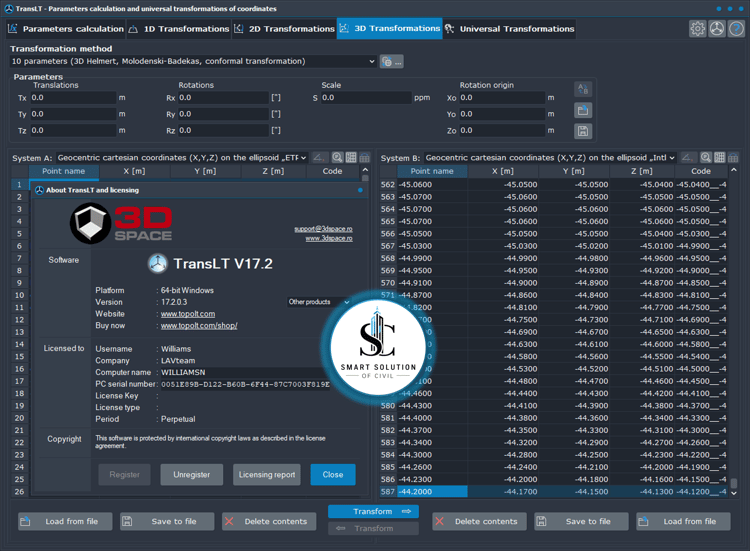Click the open parameters folder icon
The height and width of the screenshot is (551, 750).
(583, 110)
